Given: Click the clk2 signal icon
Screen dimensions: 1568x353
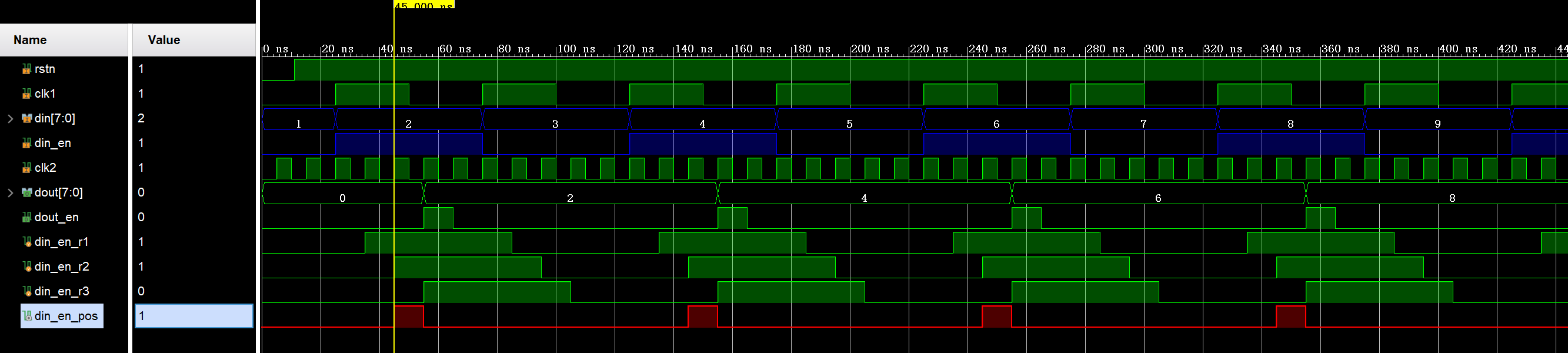Looking at the screenshot, I should [x=26, y=167].
